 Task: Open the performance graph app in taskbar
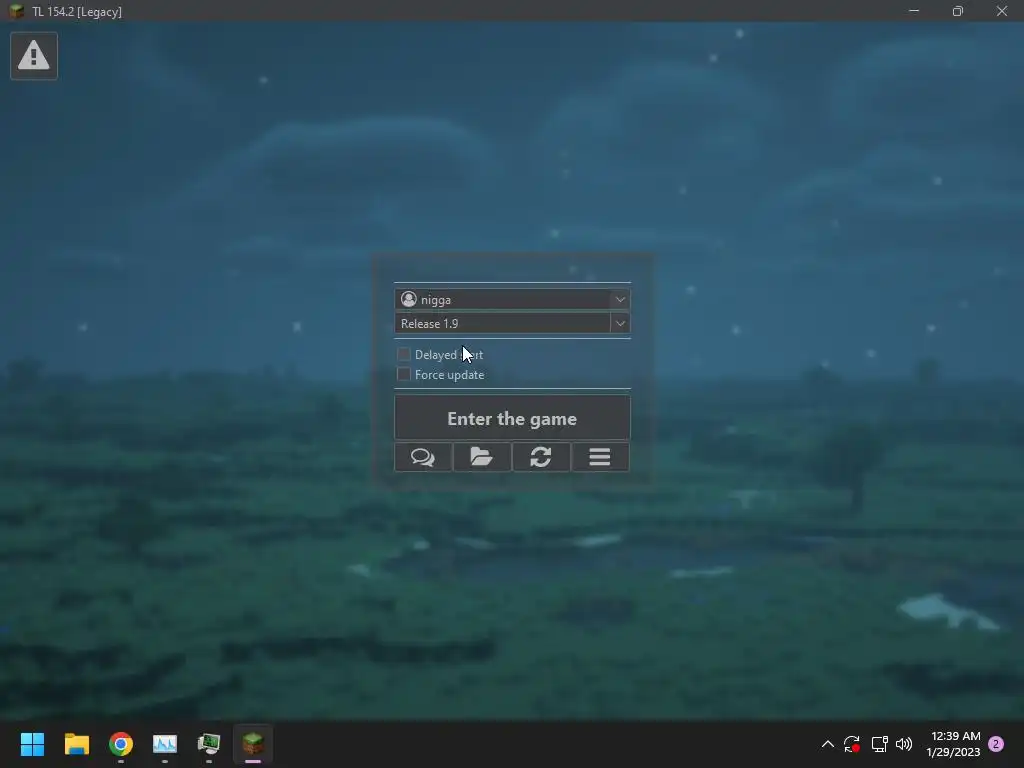pos(165,744)
